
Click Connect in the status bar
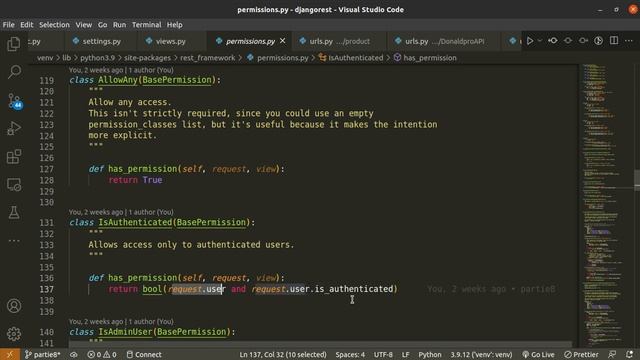pos(144,354)
